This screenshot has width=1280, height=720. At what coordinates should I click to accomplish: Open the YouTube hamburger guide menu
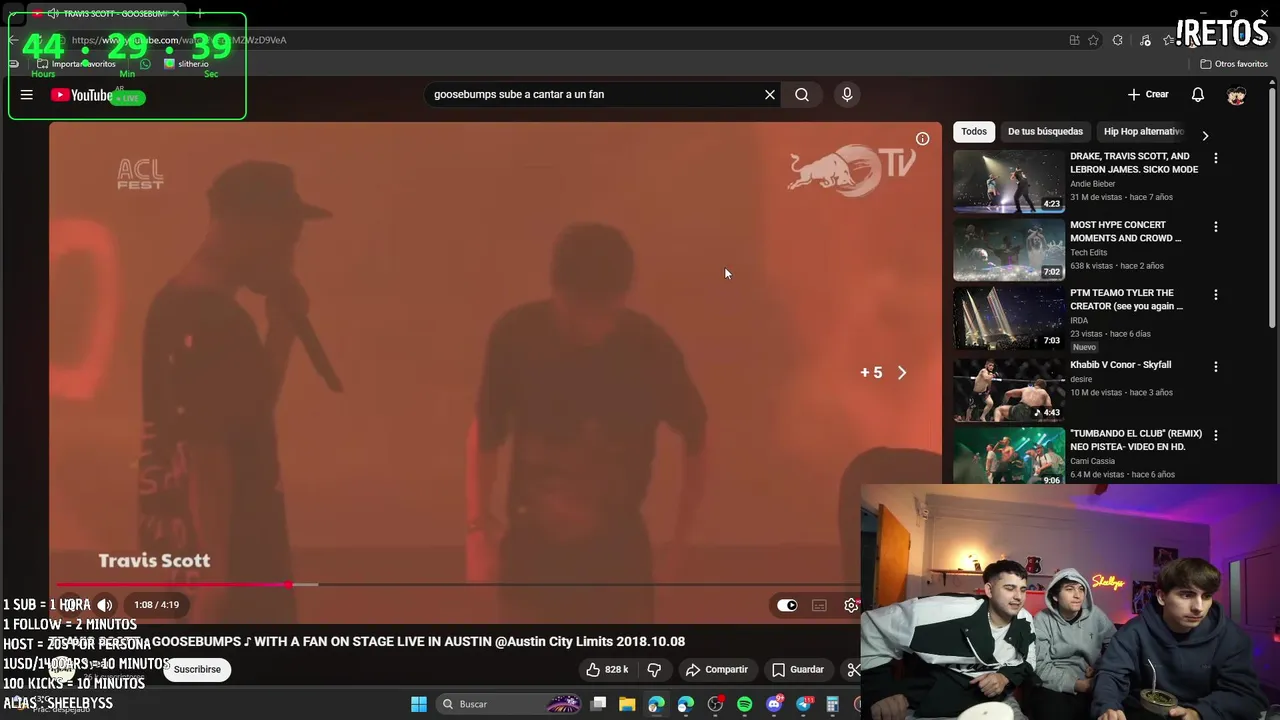[27, 95]
